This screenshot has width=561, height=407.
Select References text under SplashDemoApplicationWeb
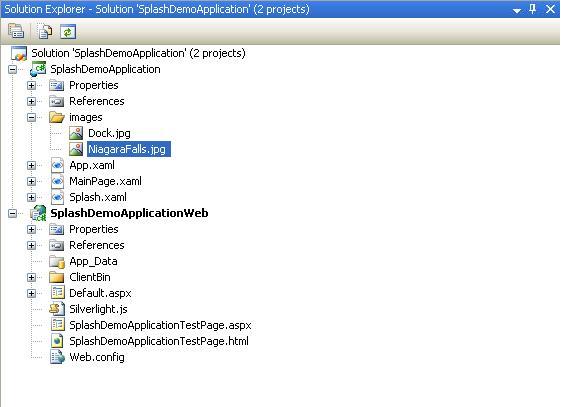tap(97, 246)
